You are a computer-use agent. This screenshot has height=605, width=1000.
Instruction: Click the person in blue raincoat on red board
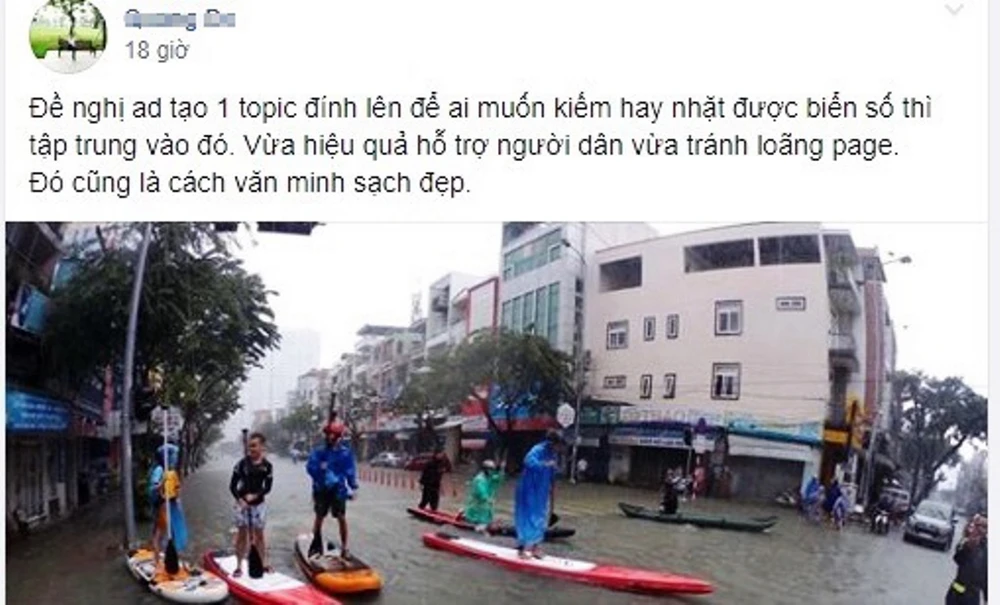537,494
